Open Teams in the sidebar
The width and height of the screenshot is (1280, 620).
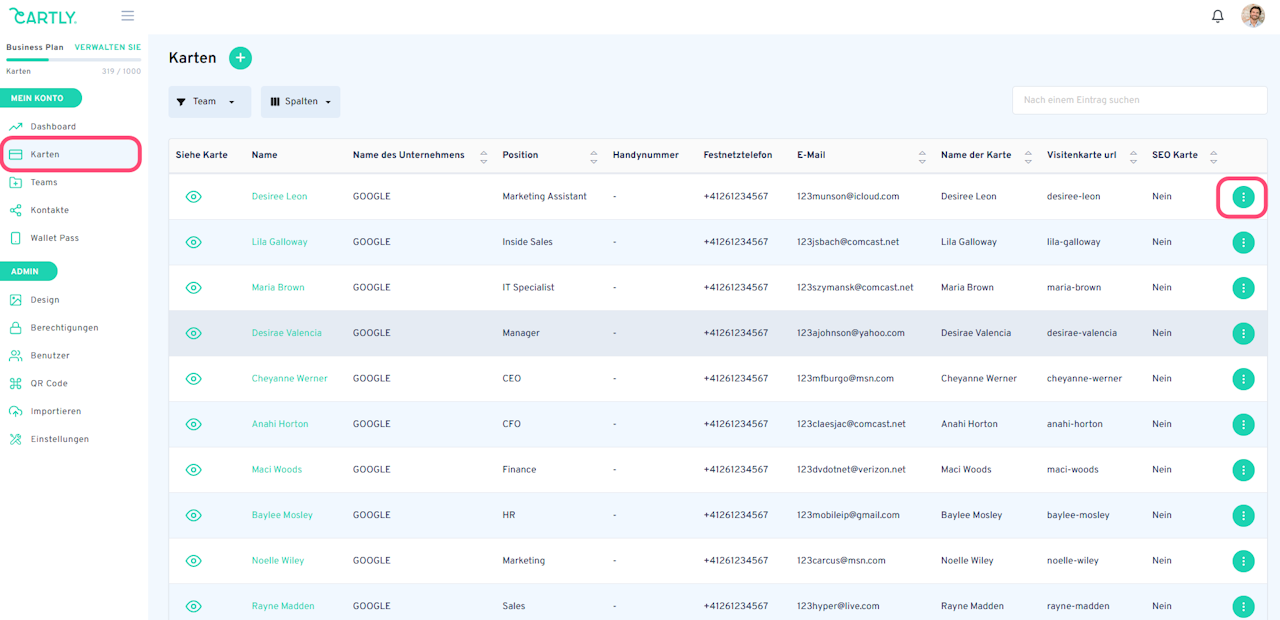(44, 183)
